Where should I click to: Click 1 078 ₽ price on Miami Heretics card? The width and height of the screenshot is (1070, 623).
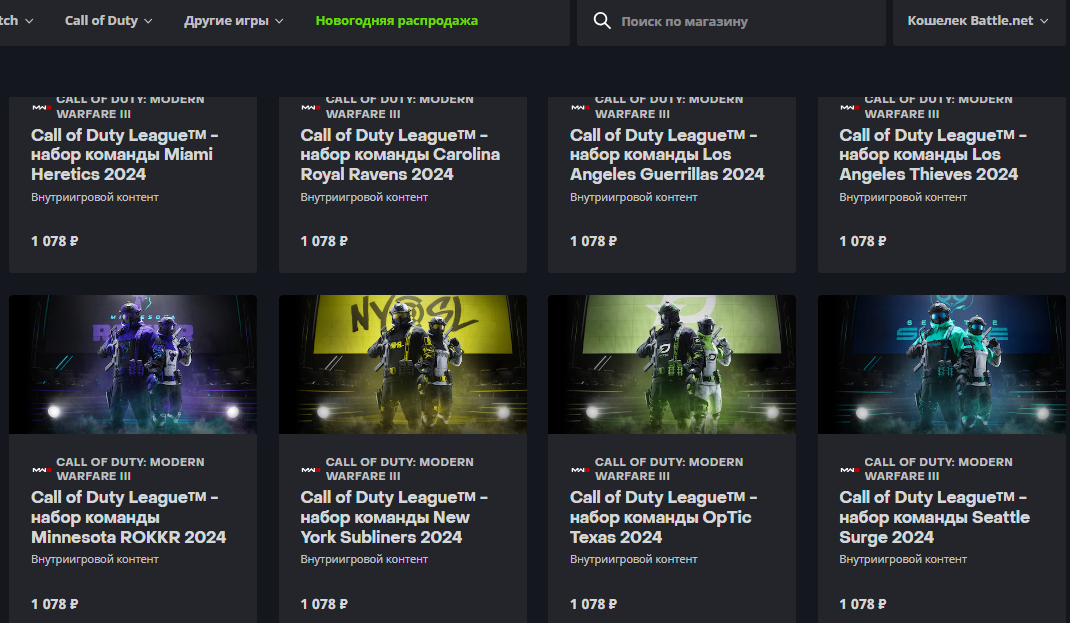pyautogui.click(x=55, y=241)
